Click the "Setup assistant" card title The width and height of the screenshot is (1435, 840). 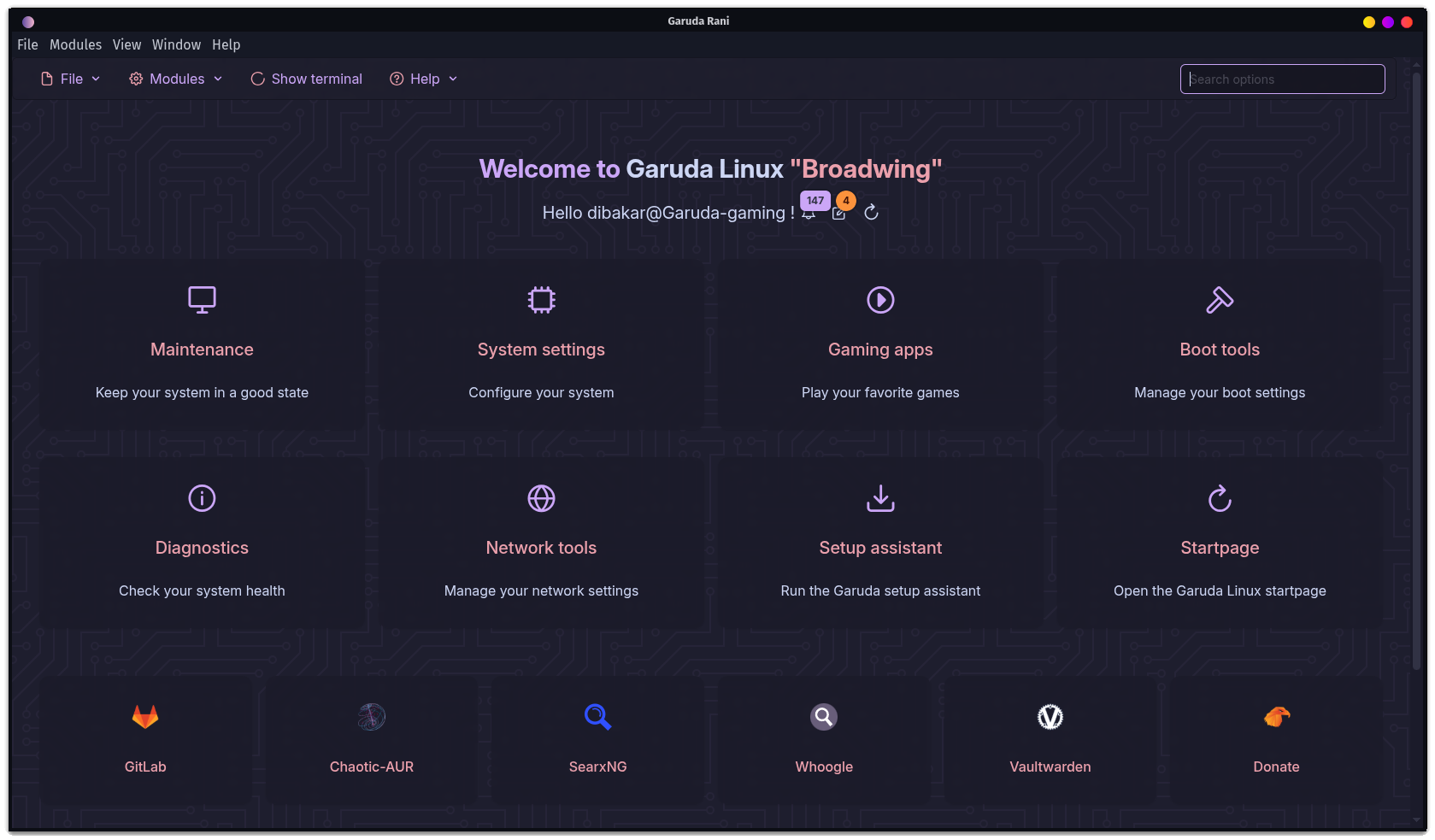[x=880, y=548]
